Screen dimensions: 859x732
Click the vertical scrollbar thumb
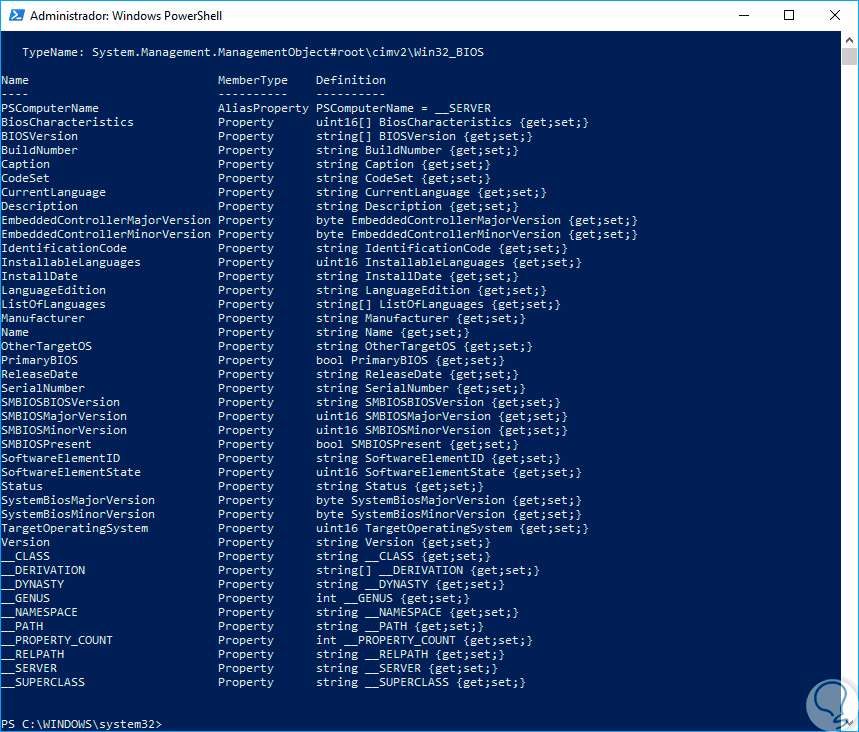[x=850, y=56]
